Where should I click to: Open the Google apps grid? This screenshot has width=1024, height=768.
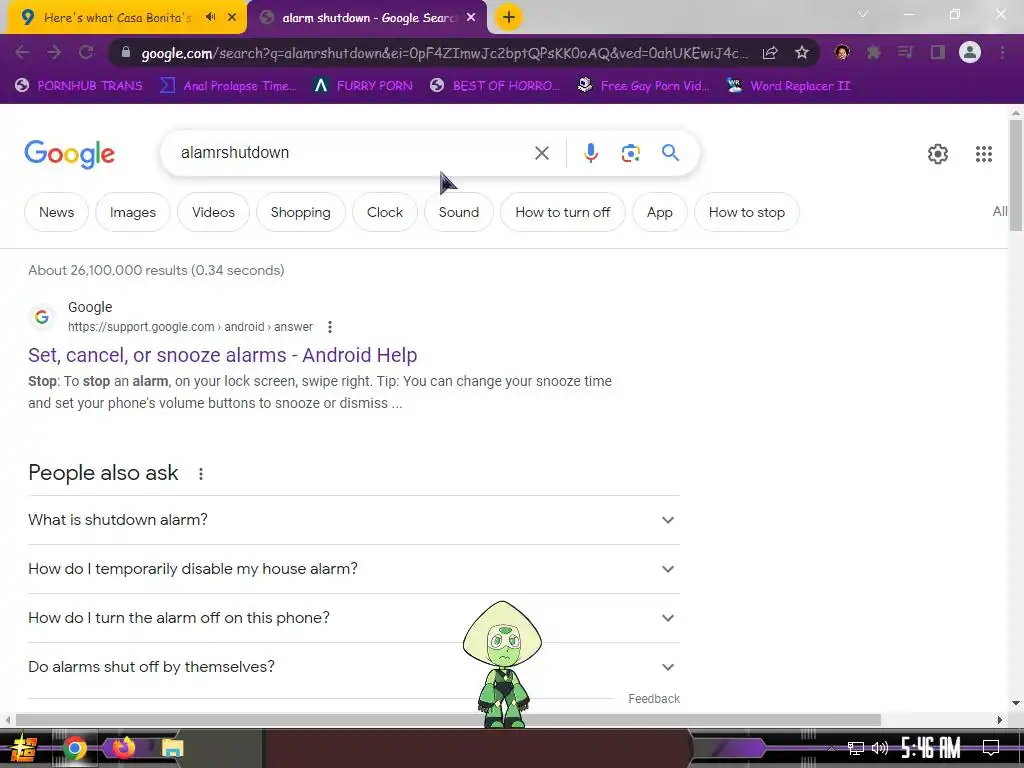(x=984, y=154)
